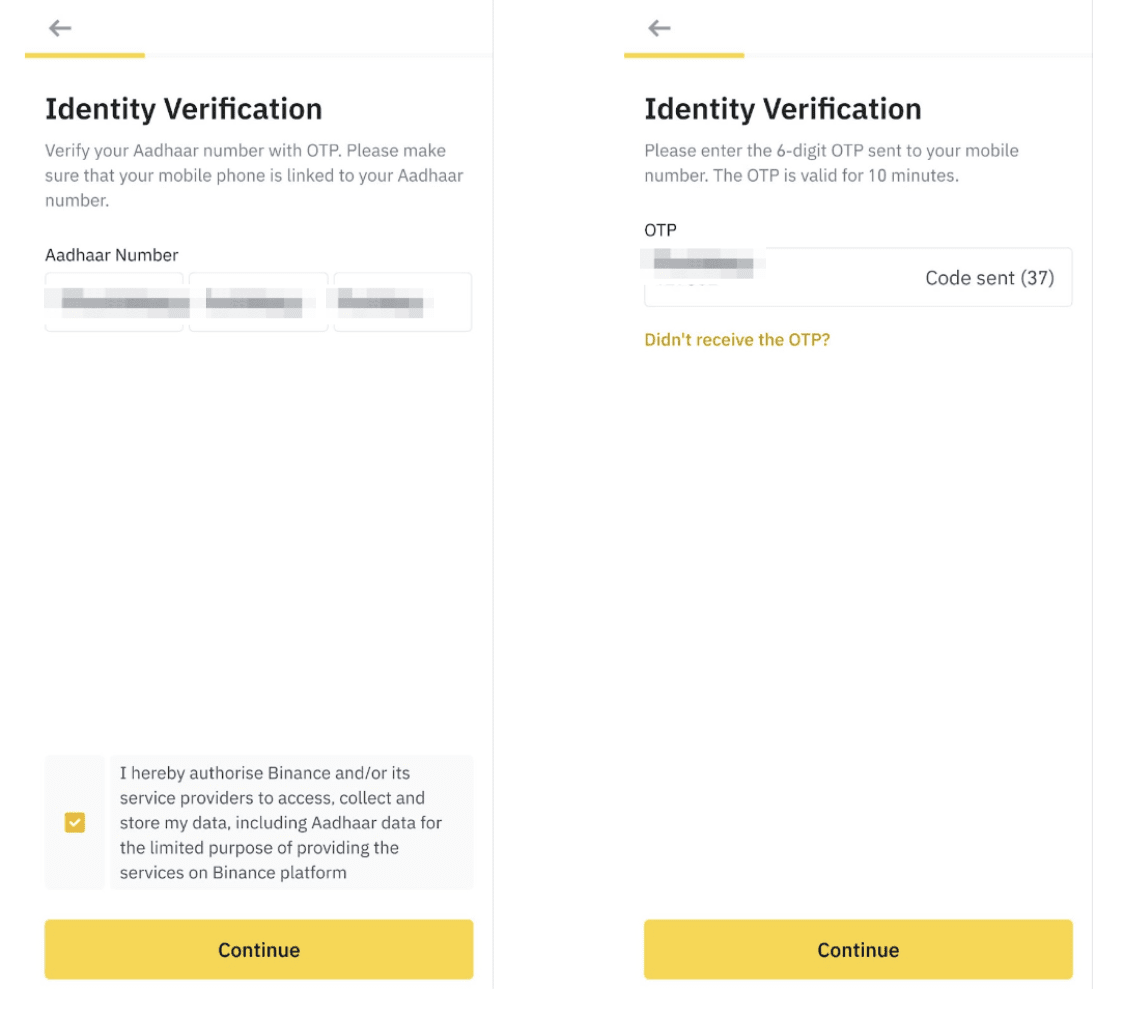
Task: Click the "Please enter the 6-digit OTP" description
Action: click(831, 163)
